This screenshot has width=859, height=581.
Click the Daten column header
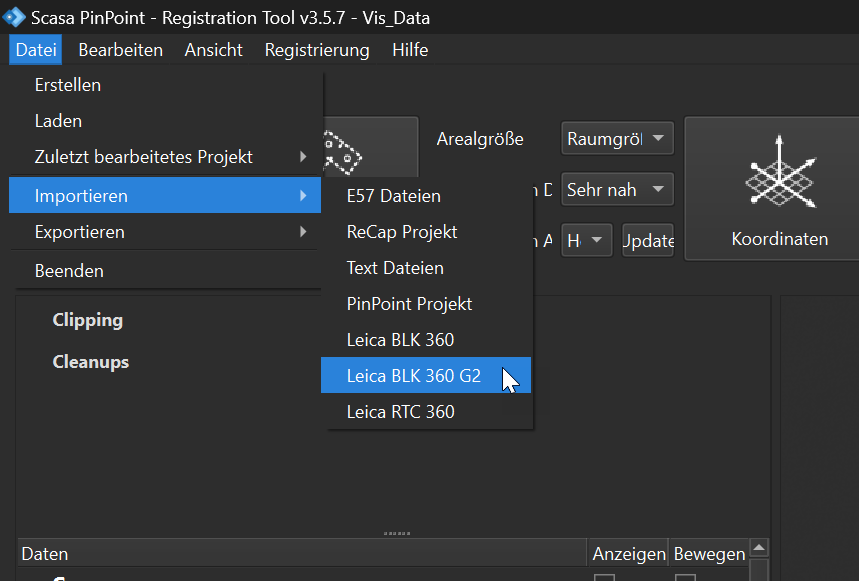point(302,554)
